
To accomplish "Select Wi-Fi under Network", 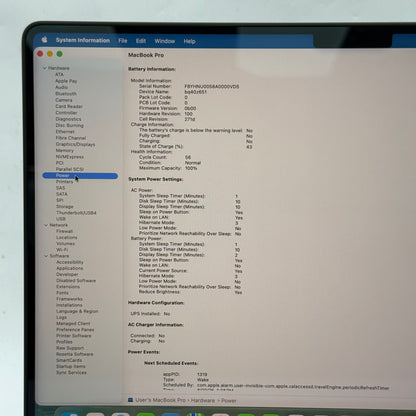I will [x=62, y=250].
